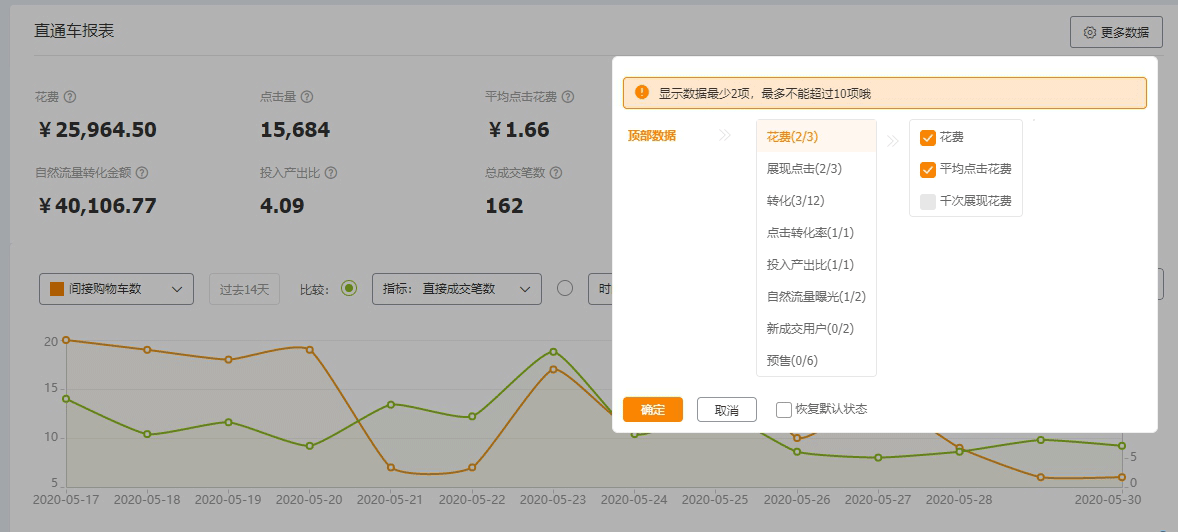Screen dimensions: 1178x532
Task: Click the orange warning icon in notice
Action: point(642,92)
